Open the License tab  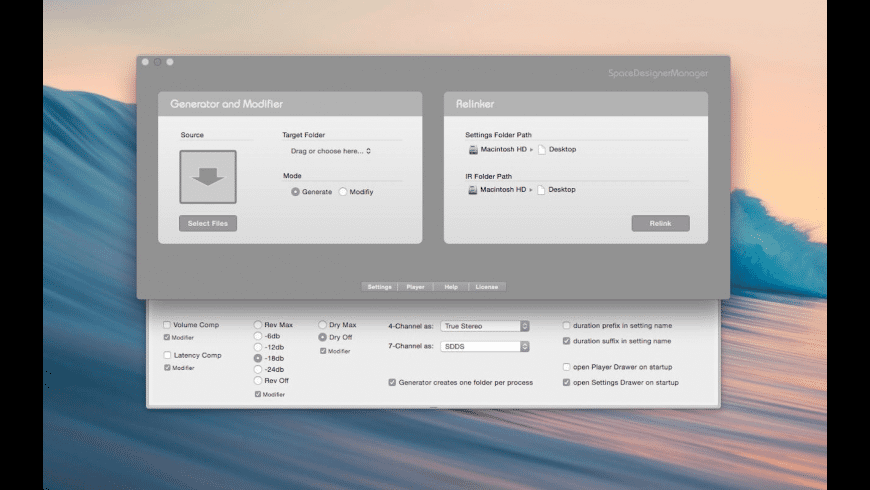coord(487,287)
